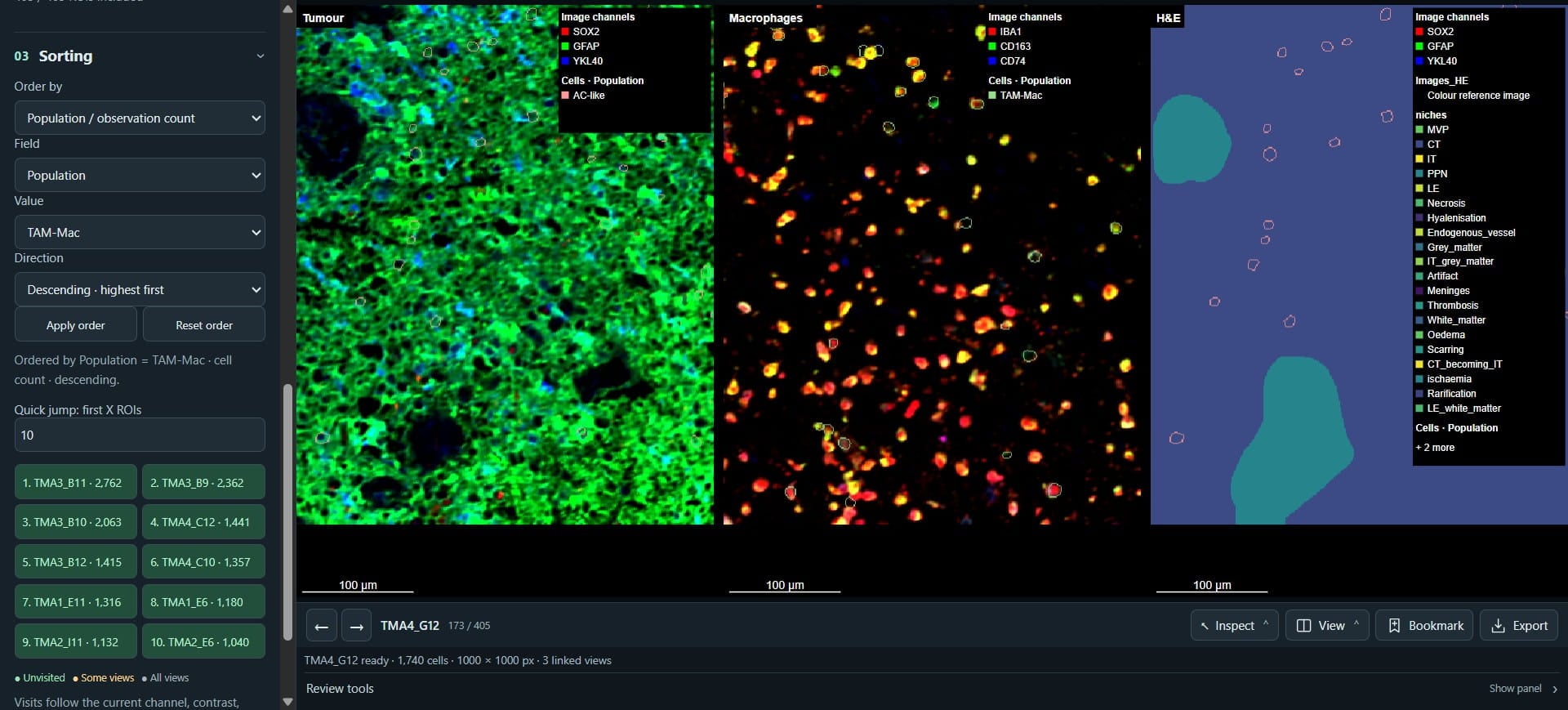Screen dimensions: 1568x710
Task: Click Apply order button
Action: tap(76, 324)
